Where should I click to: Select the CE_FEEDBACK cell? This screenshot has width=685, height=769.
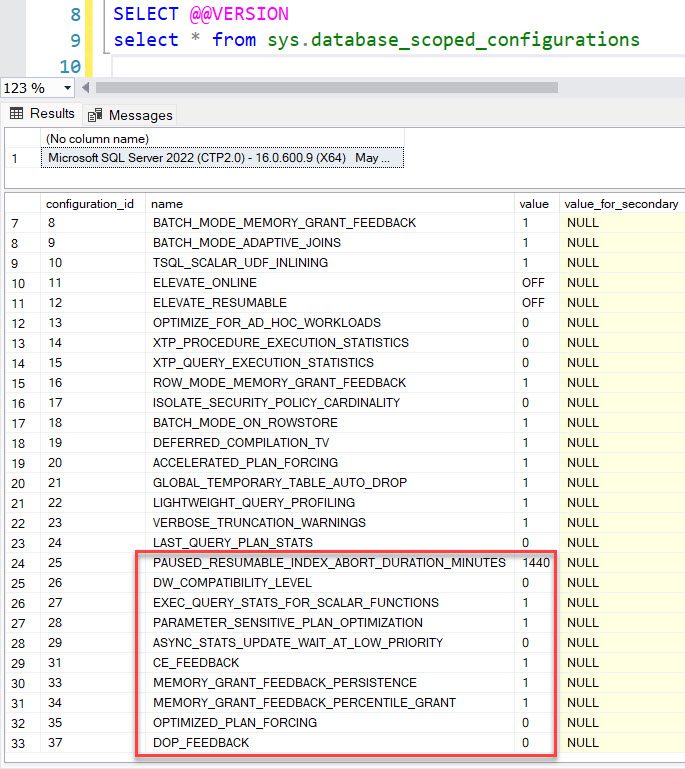click(x=330, y=663)
